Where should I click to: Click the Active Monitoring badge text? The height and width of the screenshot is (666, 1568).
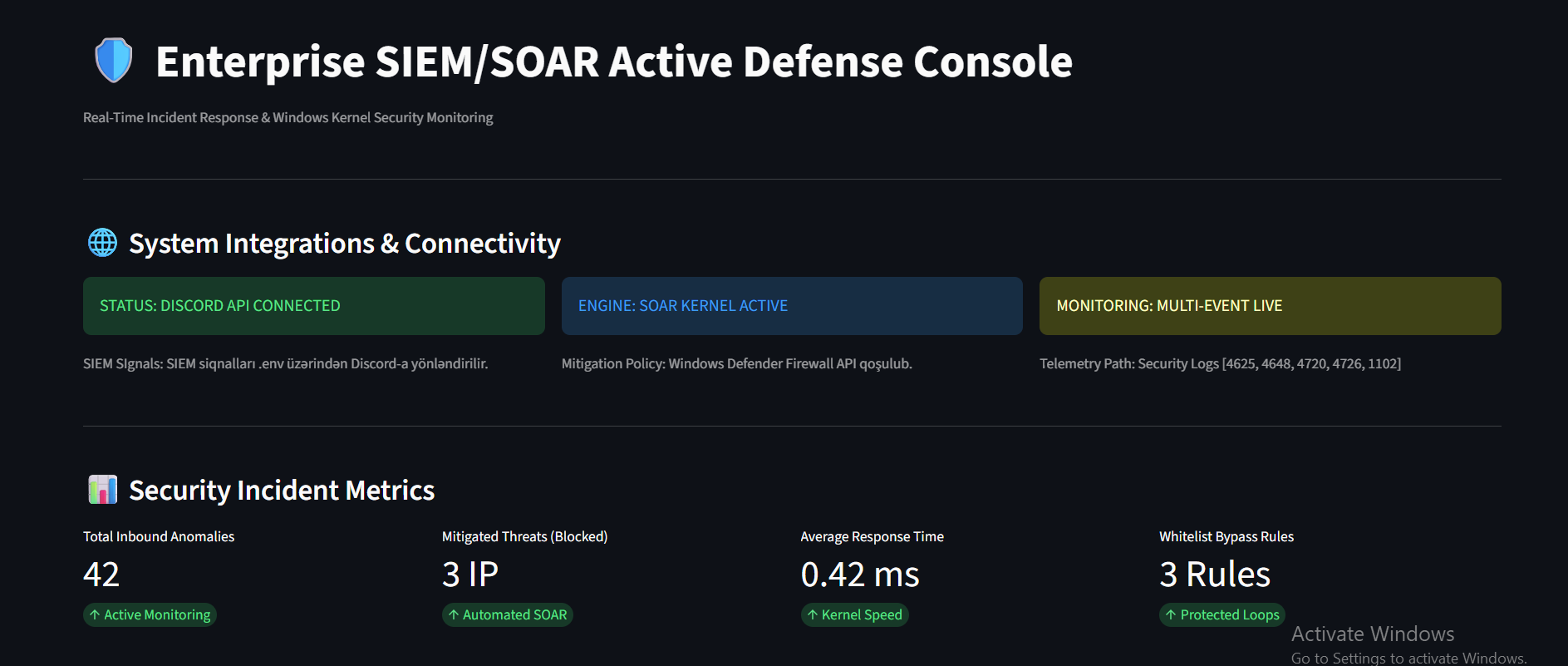157,615
